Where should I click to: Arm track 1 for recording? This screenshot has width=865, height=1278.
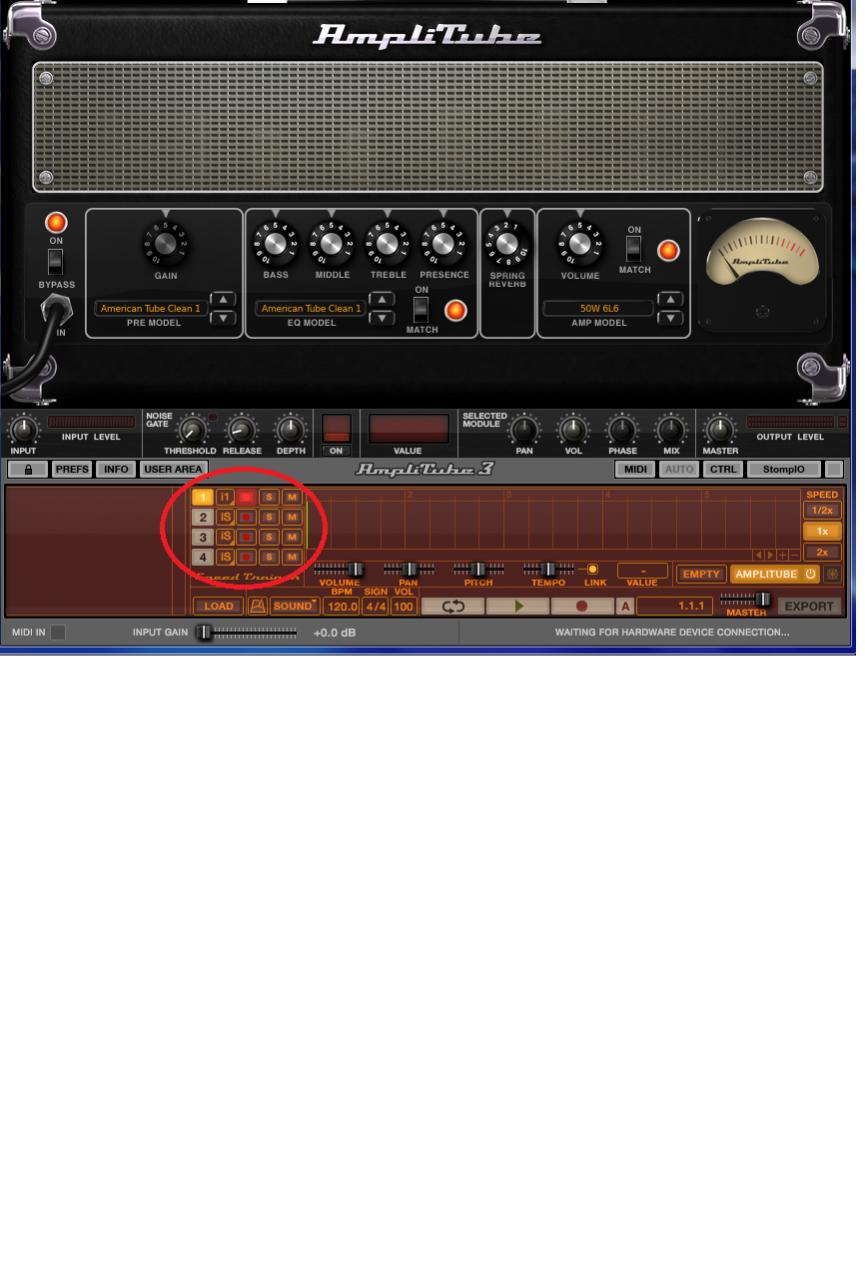pyautogui.click(x=246, y=497)
